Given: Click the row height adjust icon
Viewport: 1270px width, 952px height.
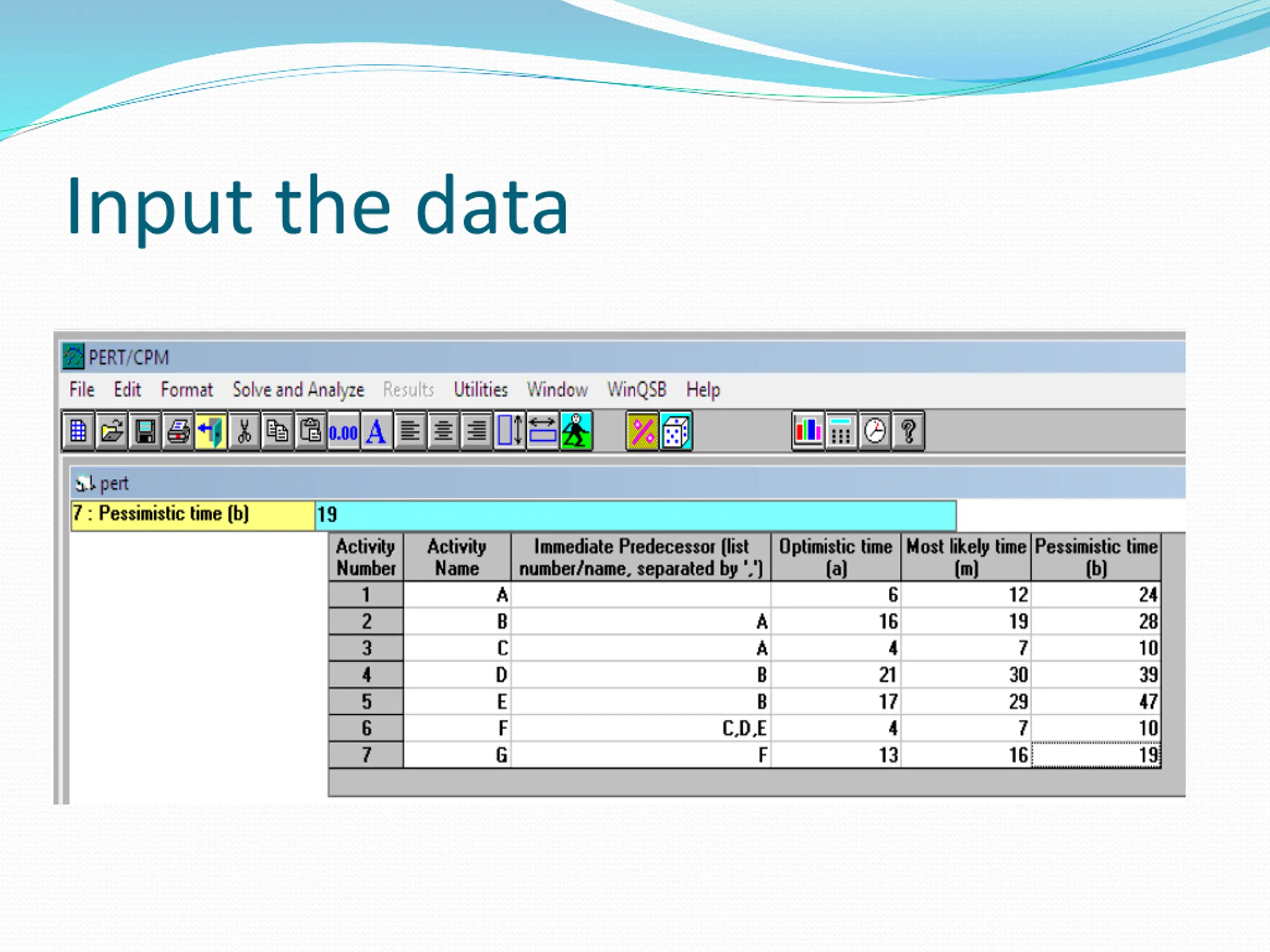Looking at the screenshot, I should click(510, 431).
